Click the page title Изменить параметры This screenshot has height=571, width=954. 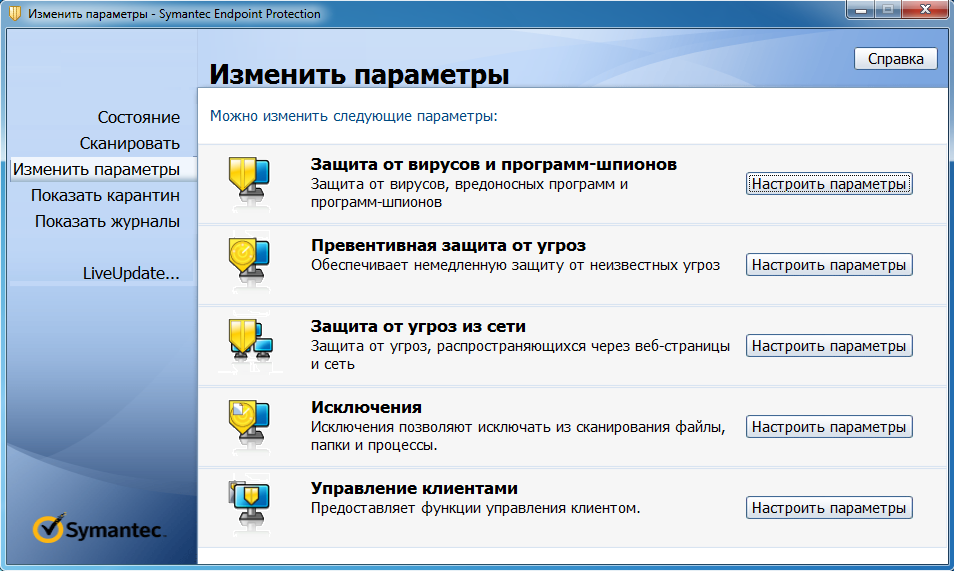pyautogui.click(x=359, y=75)
